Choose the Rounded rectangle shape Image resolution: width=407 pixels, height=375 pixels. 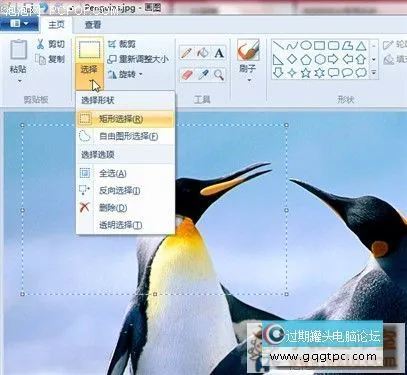pos(333,45)
